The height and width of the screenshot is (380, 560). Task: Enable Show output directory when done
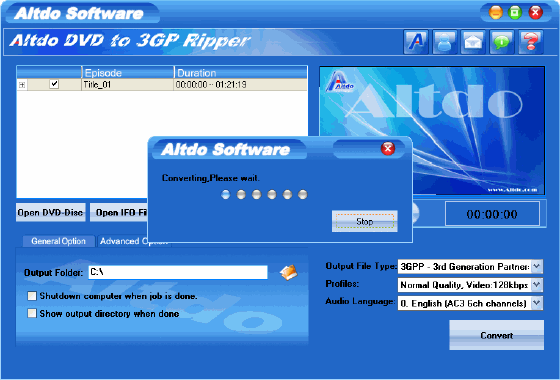[32, 313]
